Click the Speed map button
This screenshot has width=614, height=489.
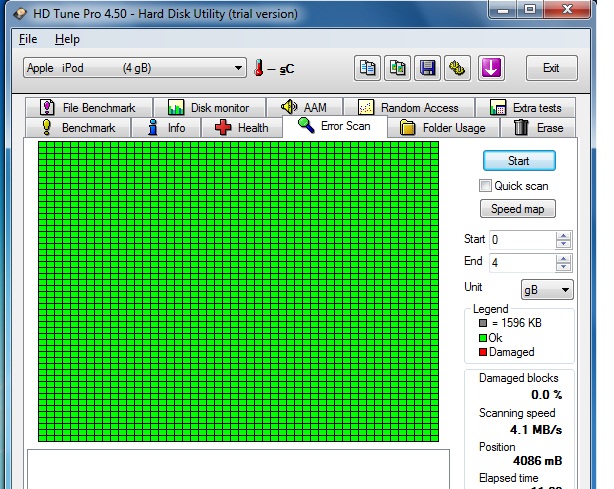pyautogui.click(x=518, y=210)
